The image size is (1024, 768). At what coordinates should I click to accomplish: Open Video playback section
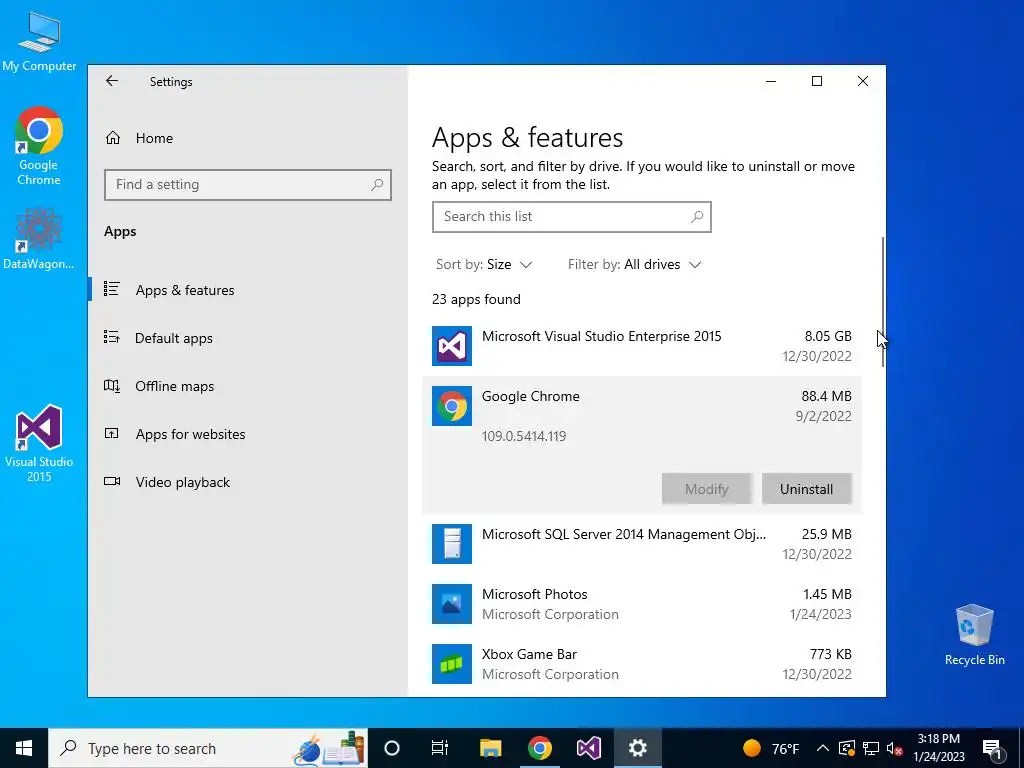[x=248, y=482]
